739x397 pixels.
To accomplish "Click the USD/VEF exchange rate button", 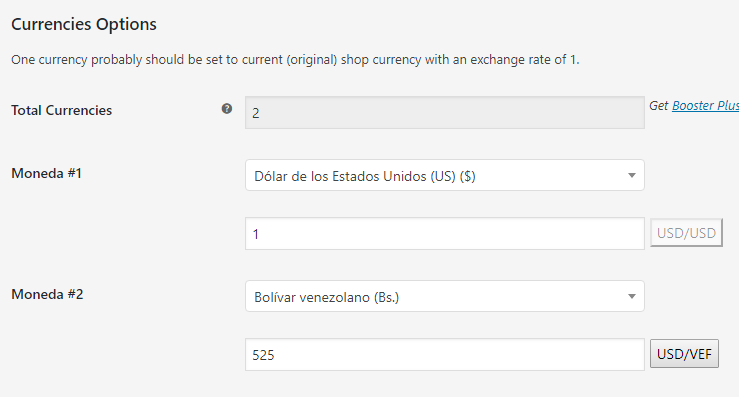I will [684, 354].
